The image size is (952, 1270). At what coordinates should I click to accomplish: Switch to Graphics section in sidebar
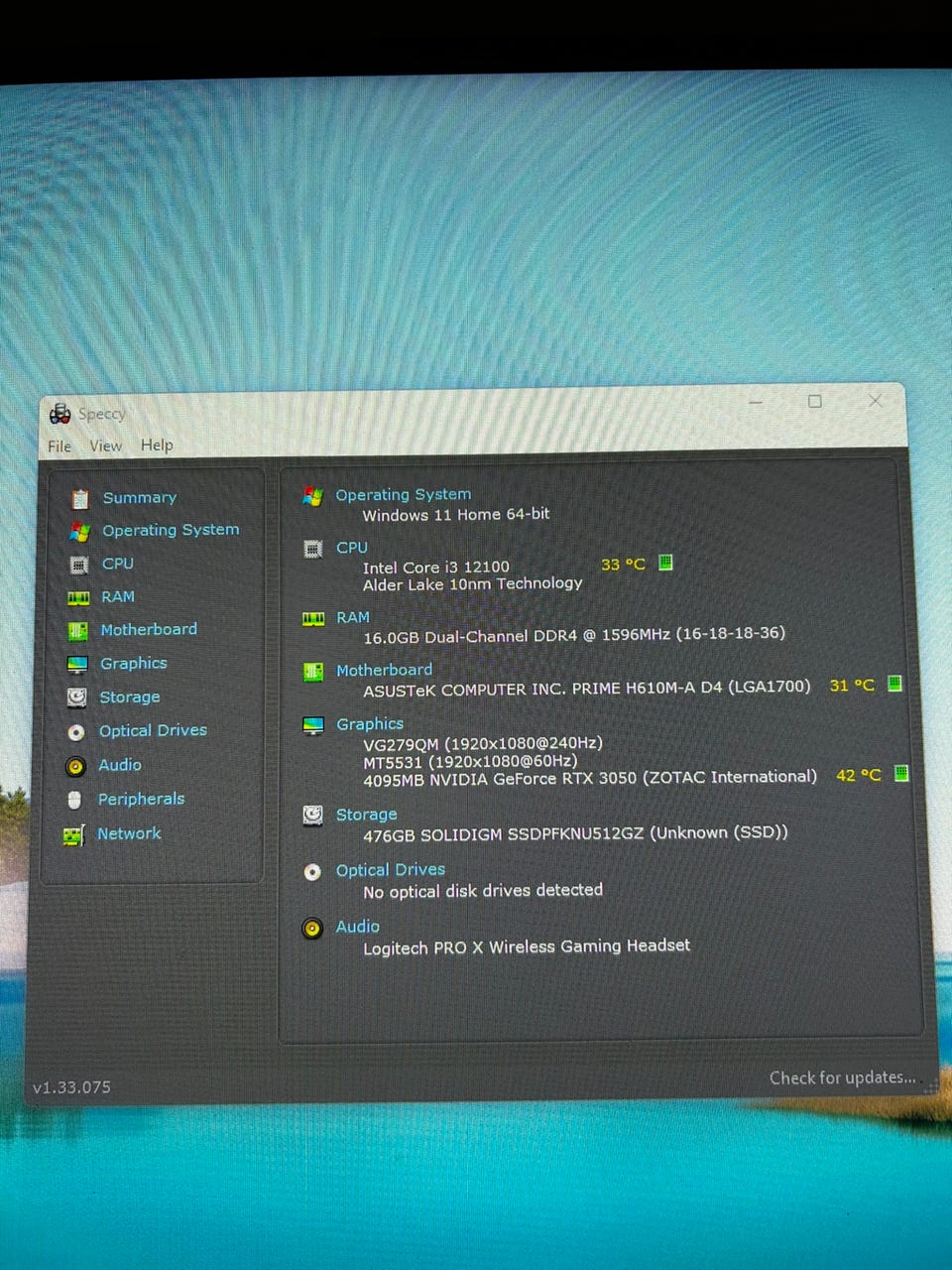133,663
